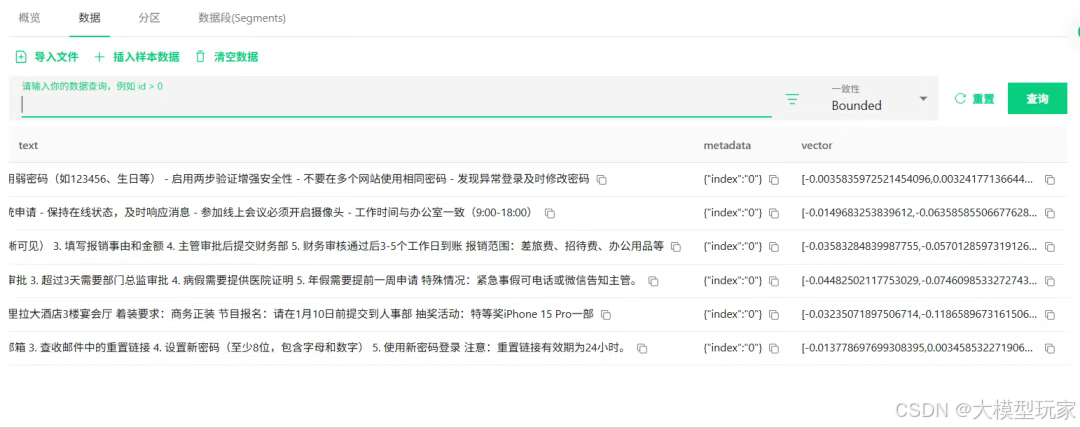The width and height of the screenshot is (1080, 427).
Task: Select the row text about 启用两步验证
Action: [x=298, y=179]
